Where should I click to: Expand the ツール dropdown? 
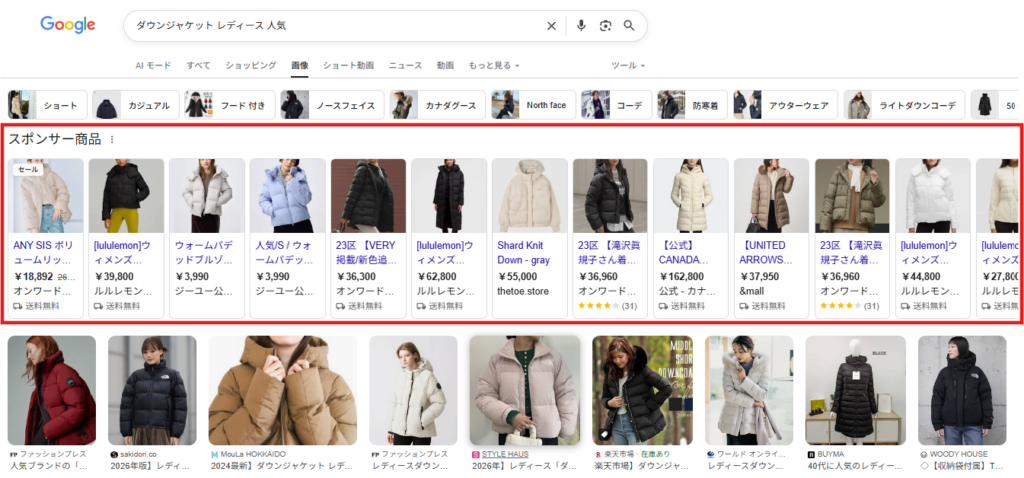pyautogui.click(x=628, y=65)
